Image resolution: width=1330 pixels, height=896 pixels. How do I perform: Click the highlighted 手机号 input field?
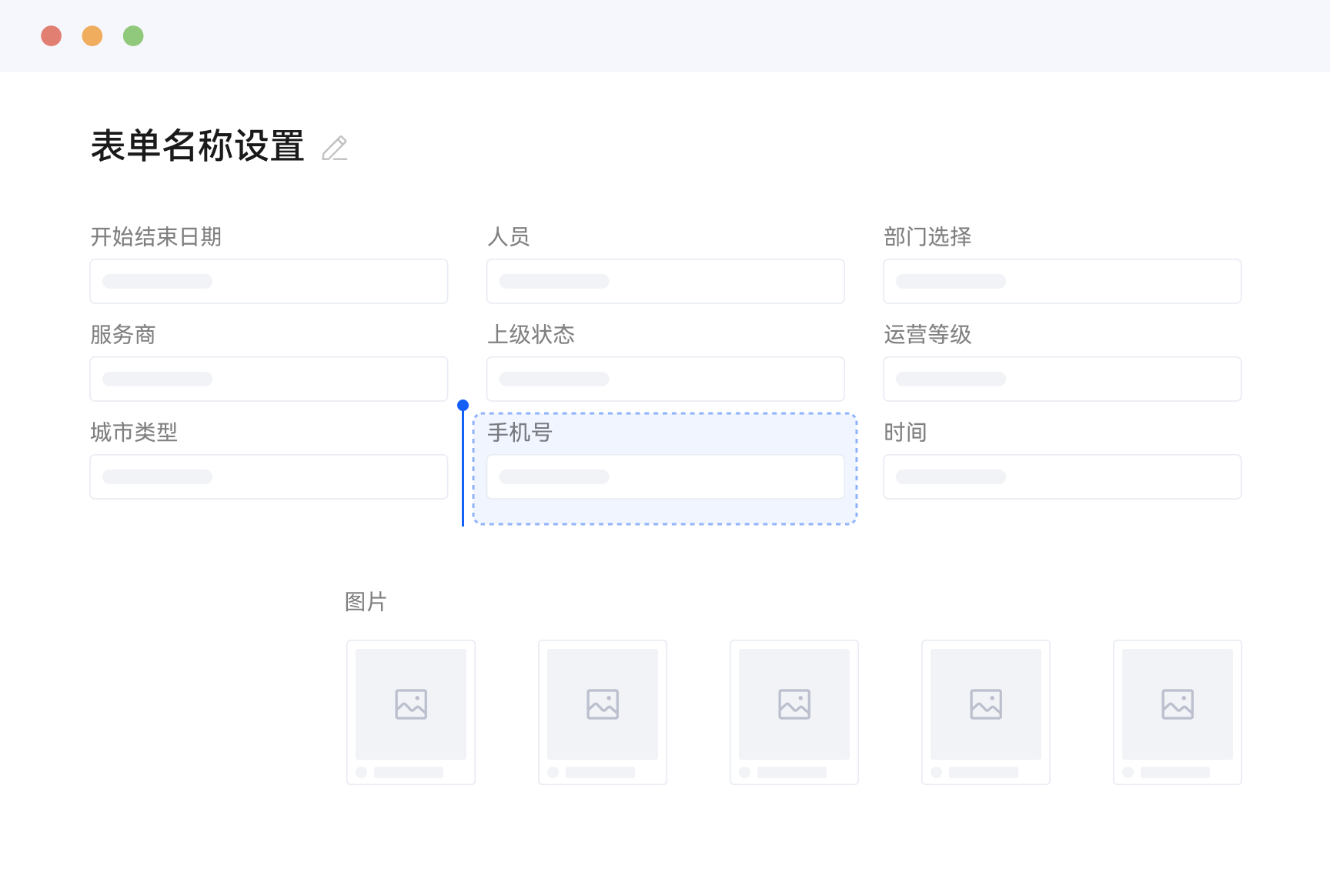[665, 476]
